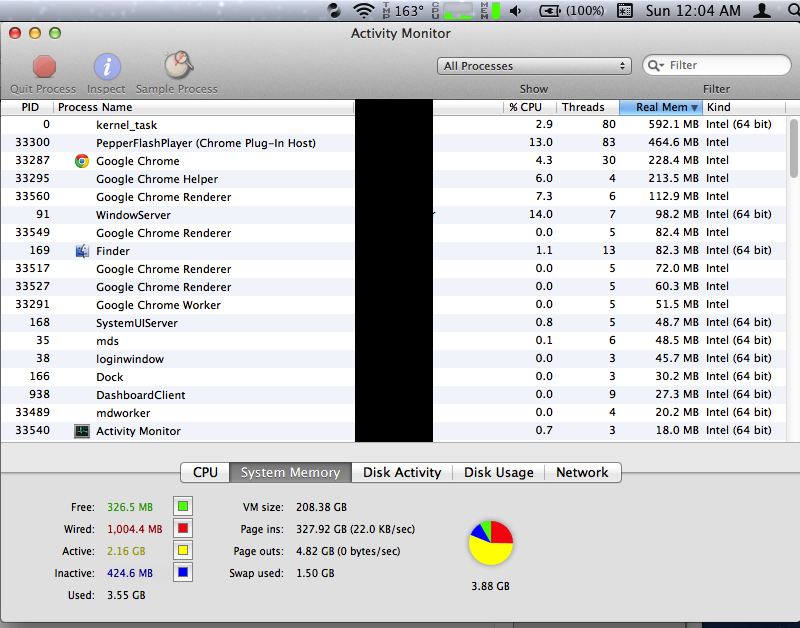Click the 14.0 CPU value for WindowServer
The width and height of the screenshot is (800, 628).
point(541,214)
